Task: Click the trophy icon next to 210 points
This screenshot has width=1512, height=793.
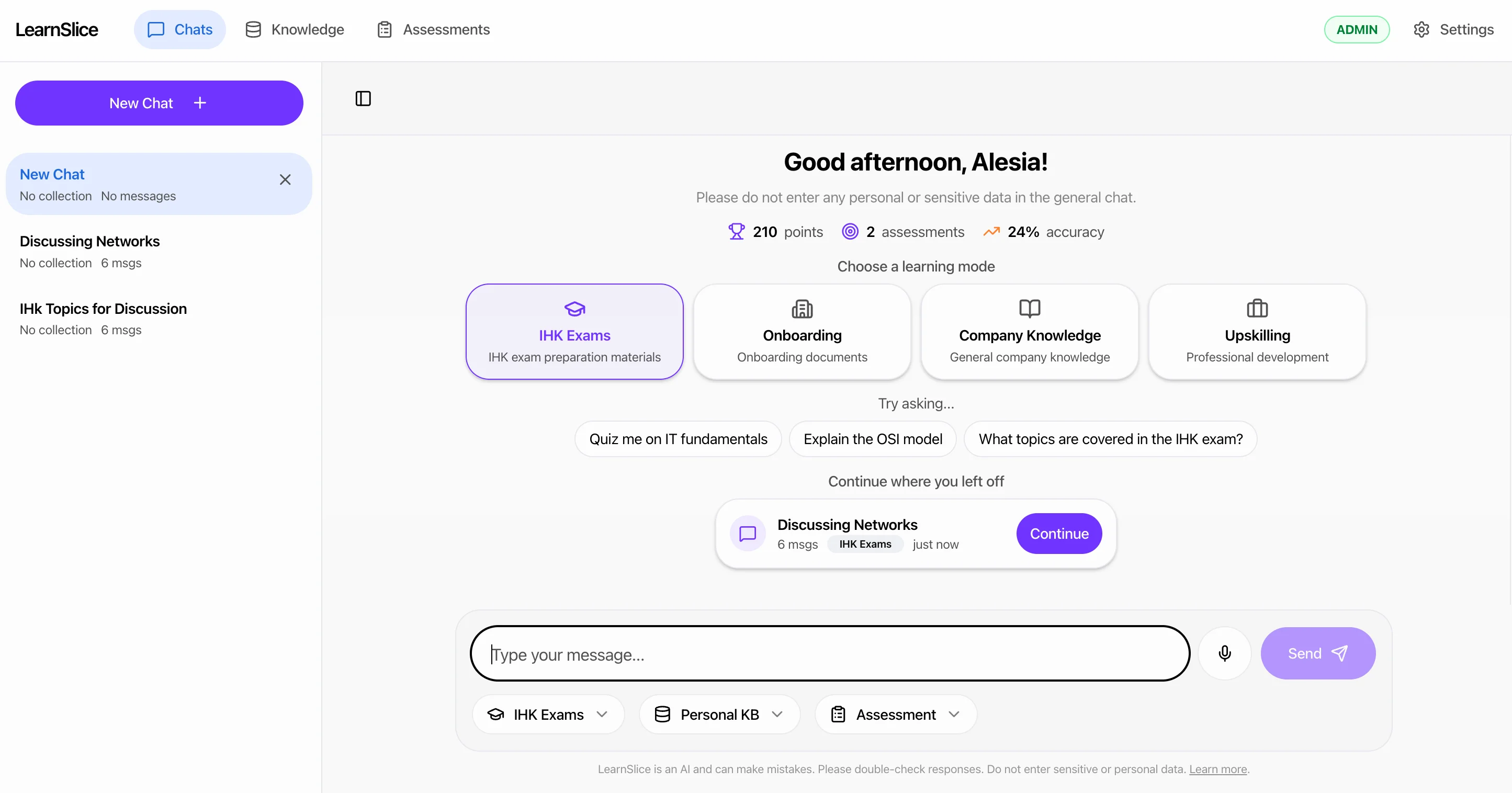Action: [736, 231]
